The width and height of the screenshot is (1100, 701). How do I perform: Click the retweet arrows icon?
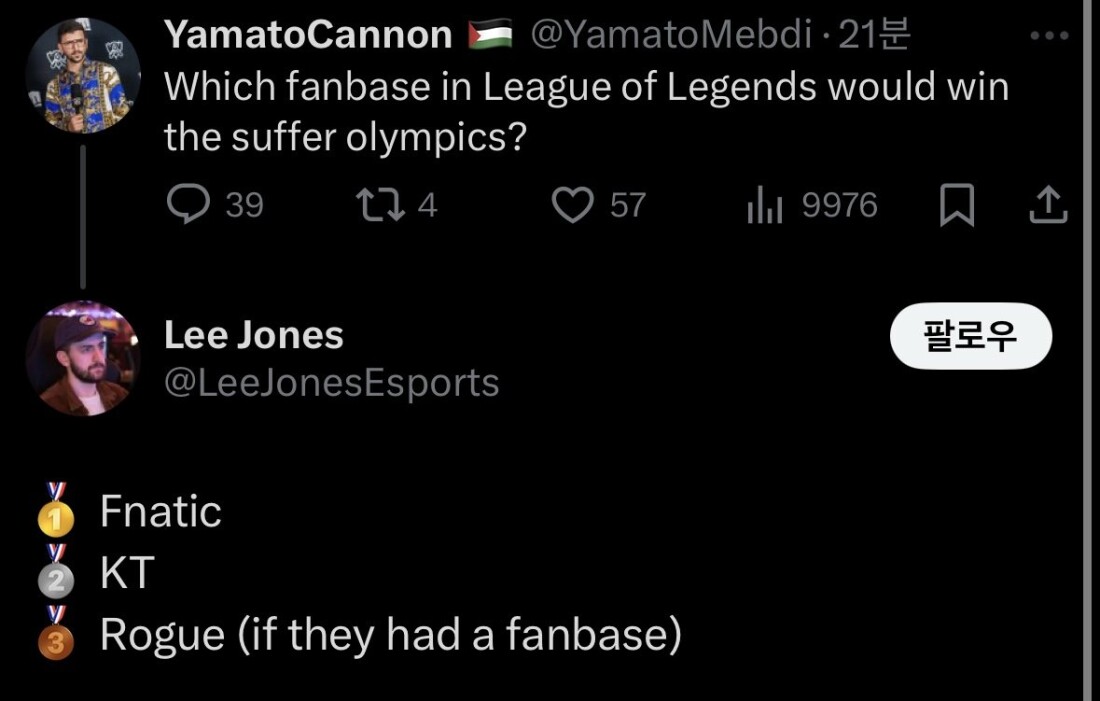point(378,205)
